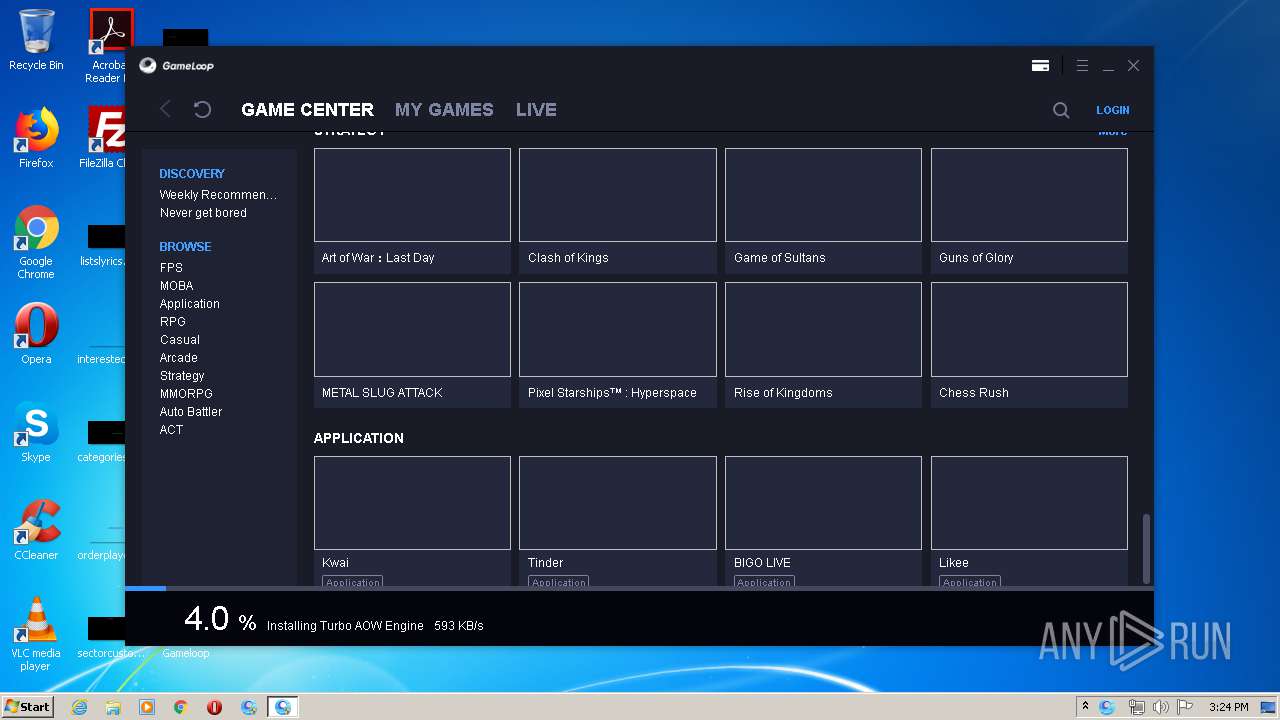This screenshot has width=1280, height=720.
Task: Browse the RPG category
Action: [173, 322]
